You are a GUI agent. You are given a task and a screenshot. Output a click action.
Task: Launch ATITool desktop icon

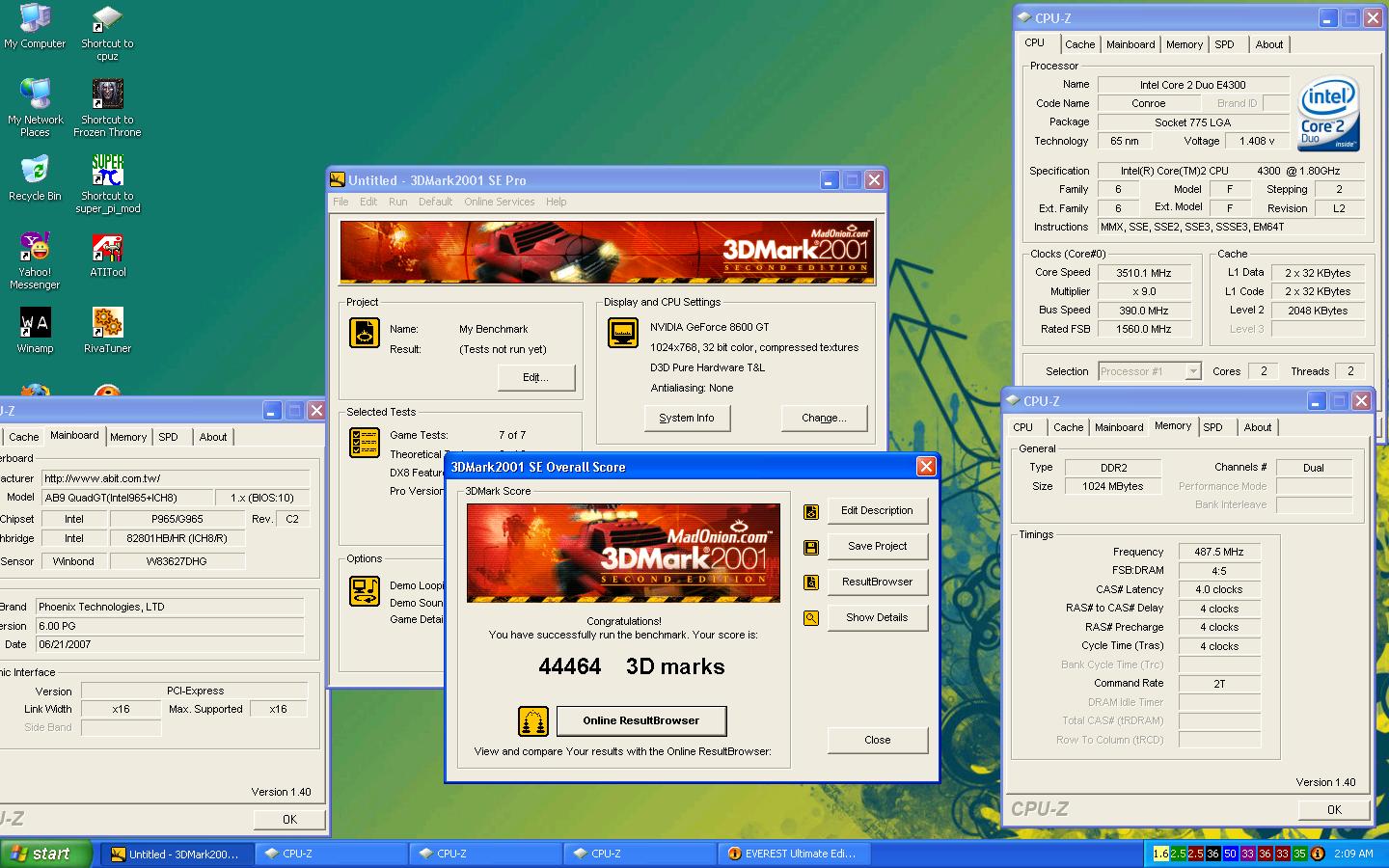[x=107, y=255]
